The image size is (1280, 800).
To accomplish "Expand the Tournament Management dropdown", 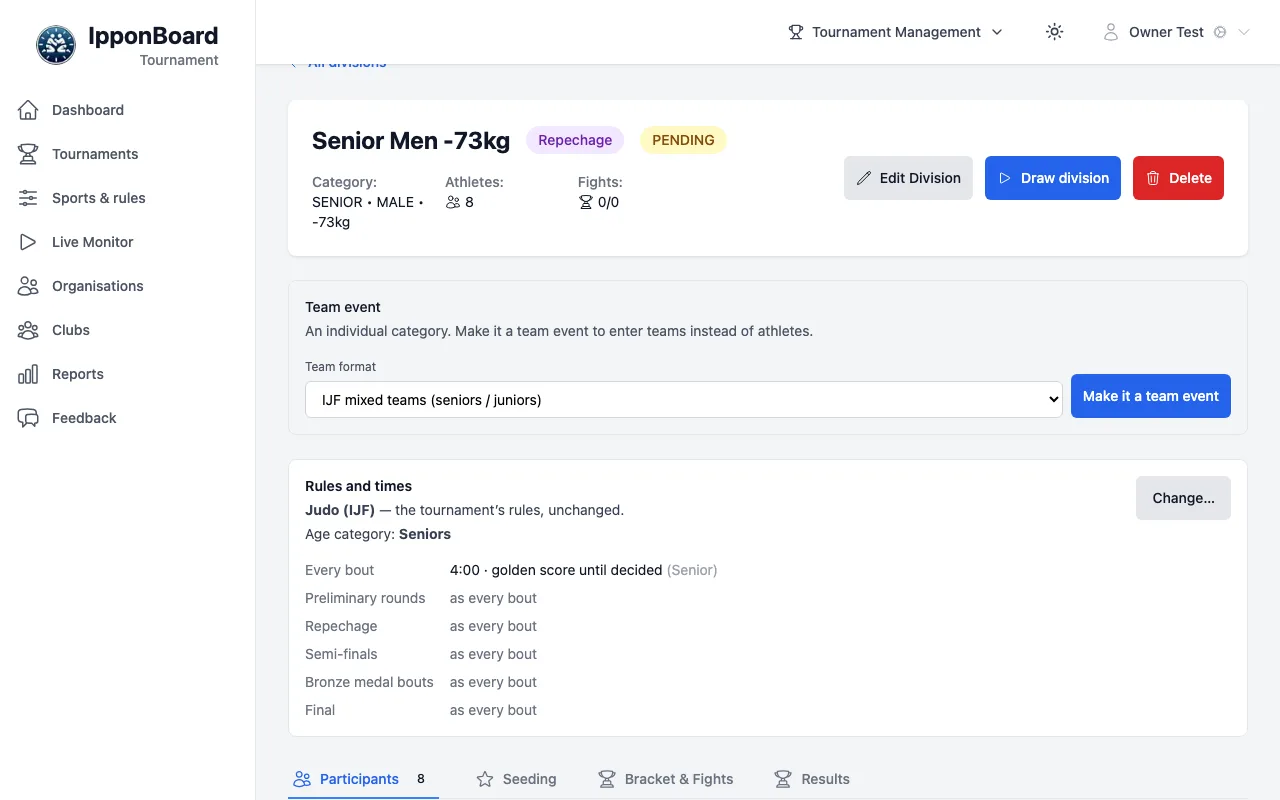I will [x=896, y=32].
